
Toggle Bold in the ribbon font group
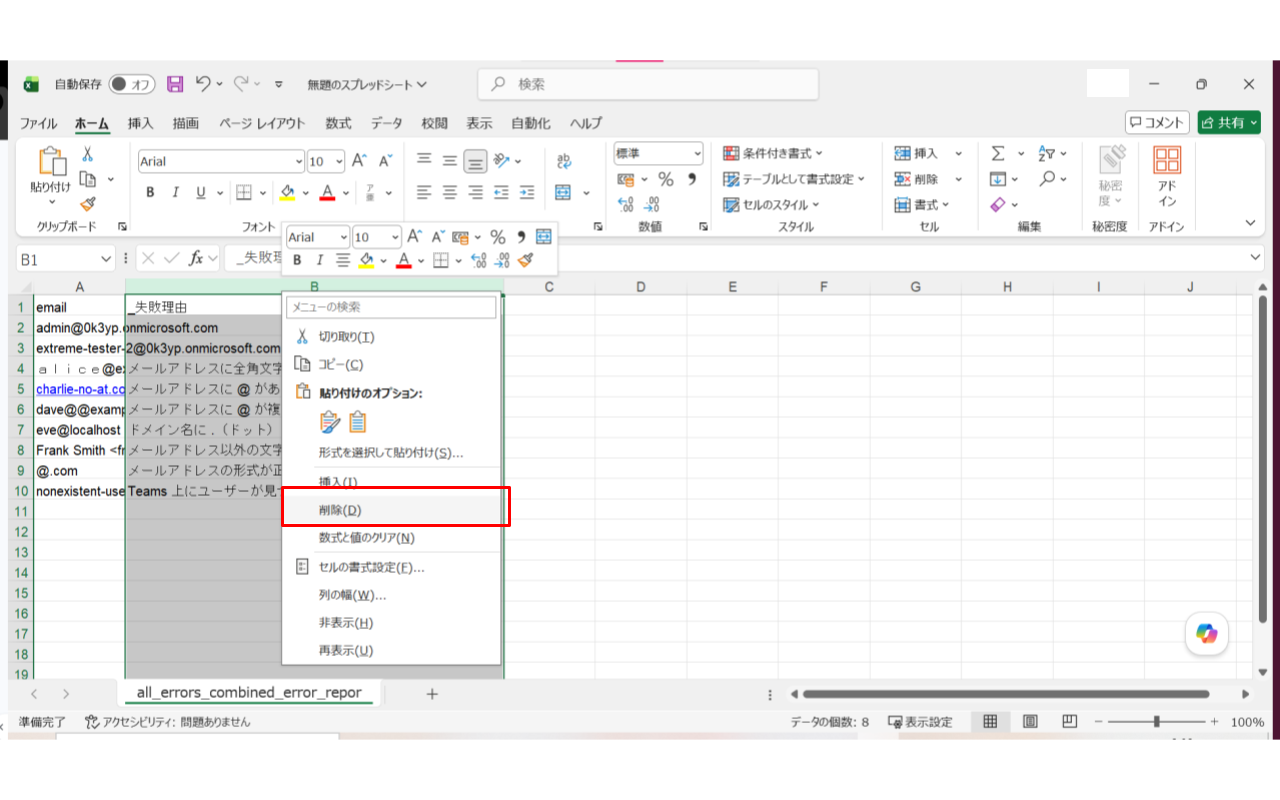[150, 192]
